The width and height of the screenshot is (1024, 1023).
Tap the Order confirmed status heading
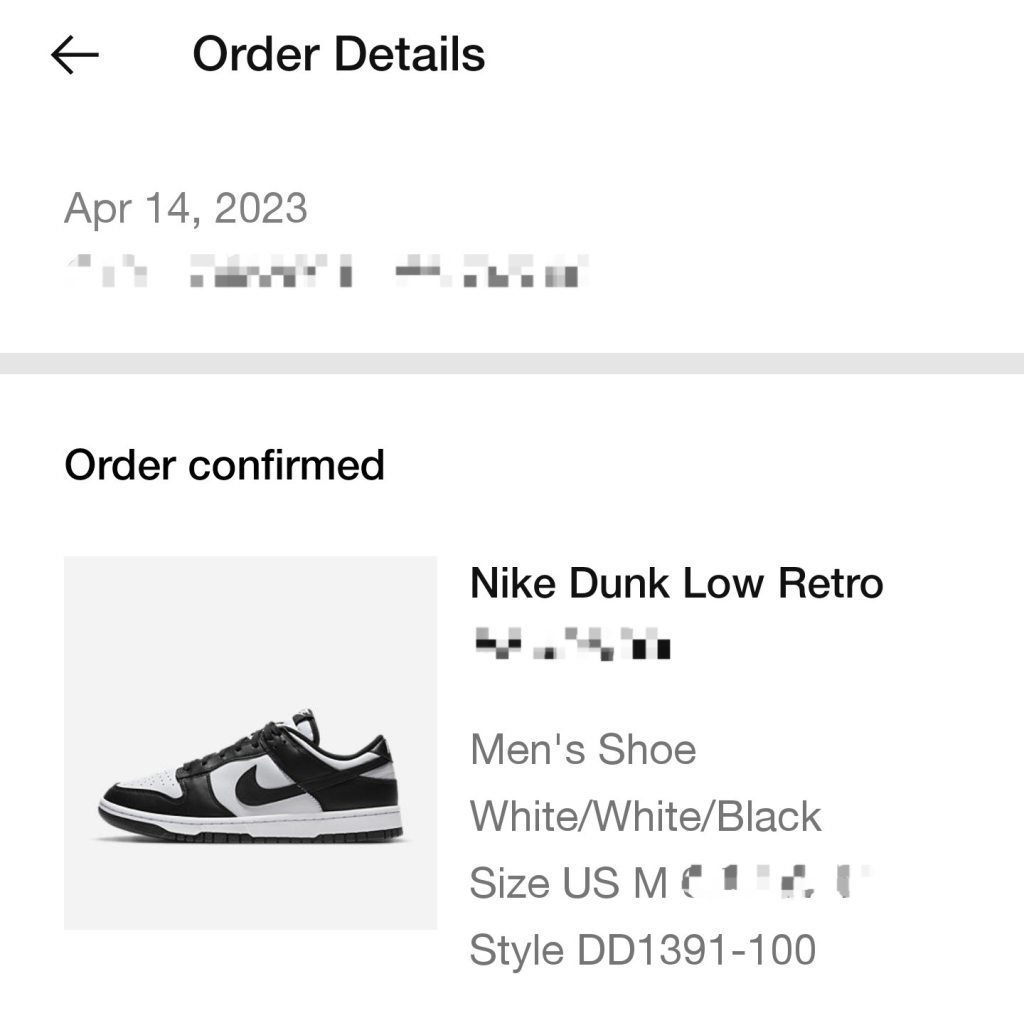click(224, 465)
